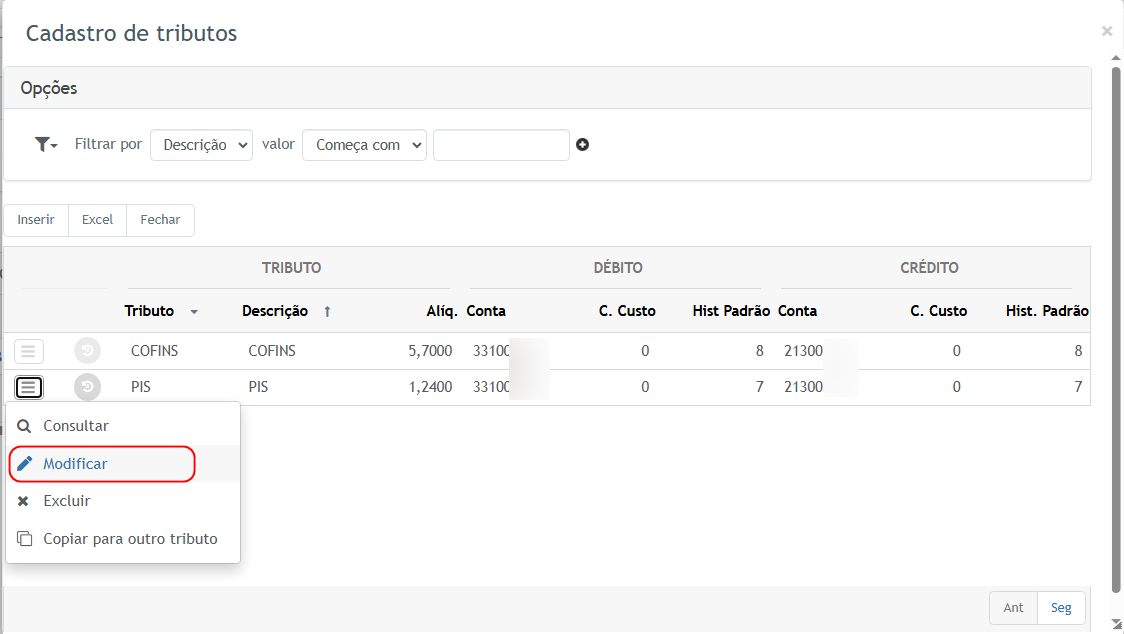Open the Descrição filter field dropdown
Viewport: 1124px width, 634px height.
point(201,145)
